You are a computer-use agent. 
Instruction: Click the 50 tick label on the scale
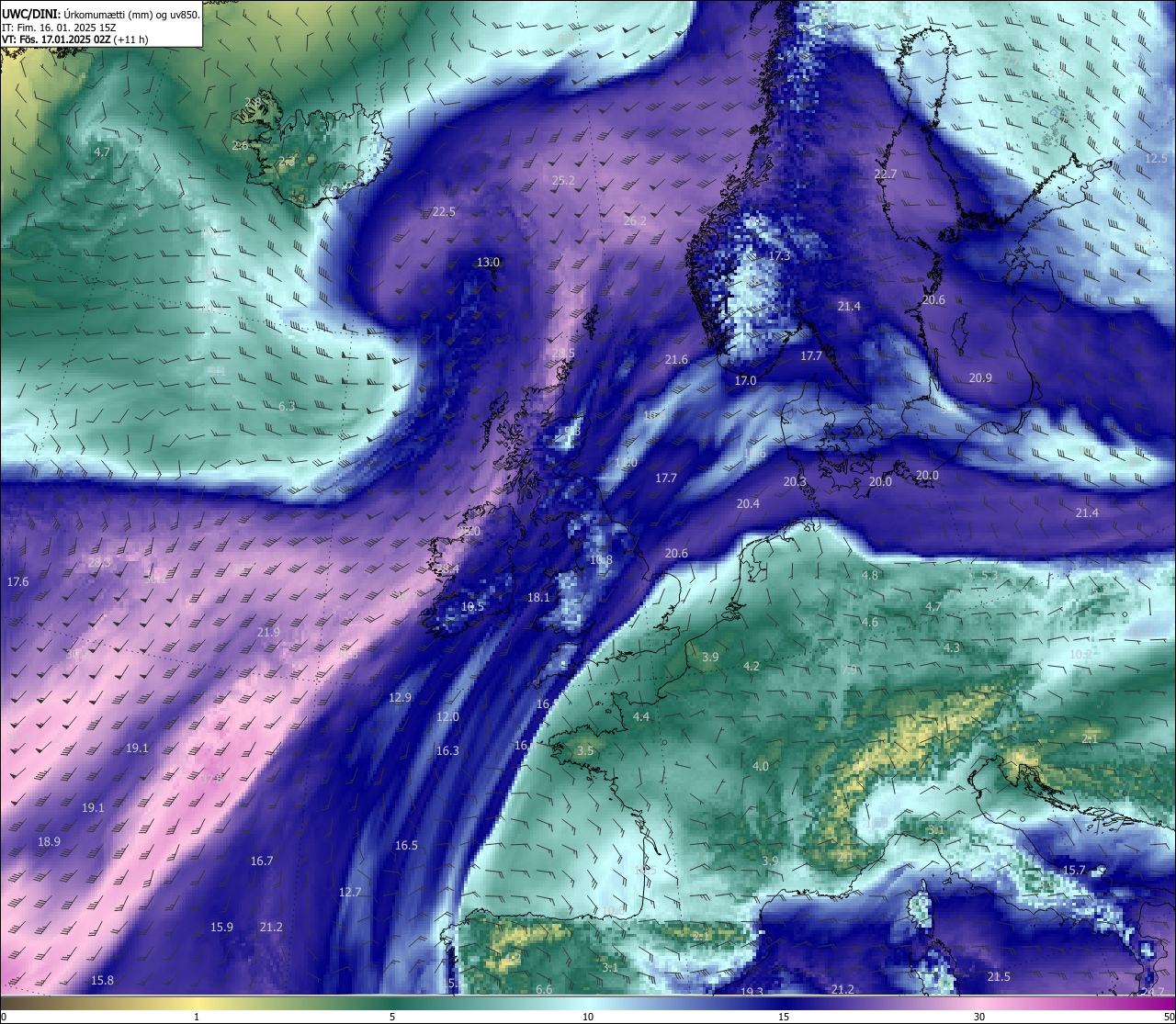point(1169,1017)
